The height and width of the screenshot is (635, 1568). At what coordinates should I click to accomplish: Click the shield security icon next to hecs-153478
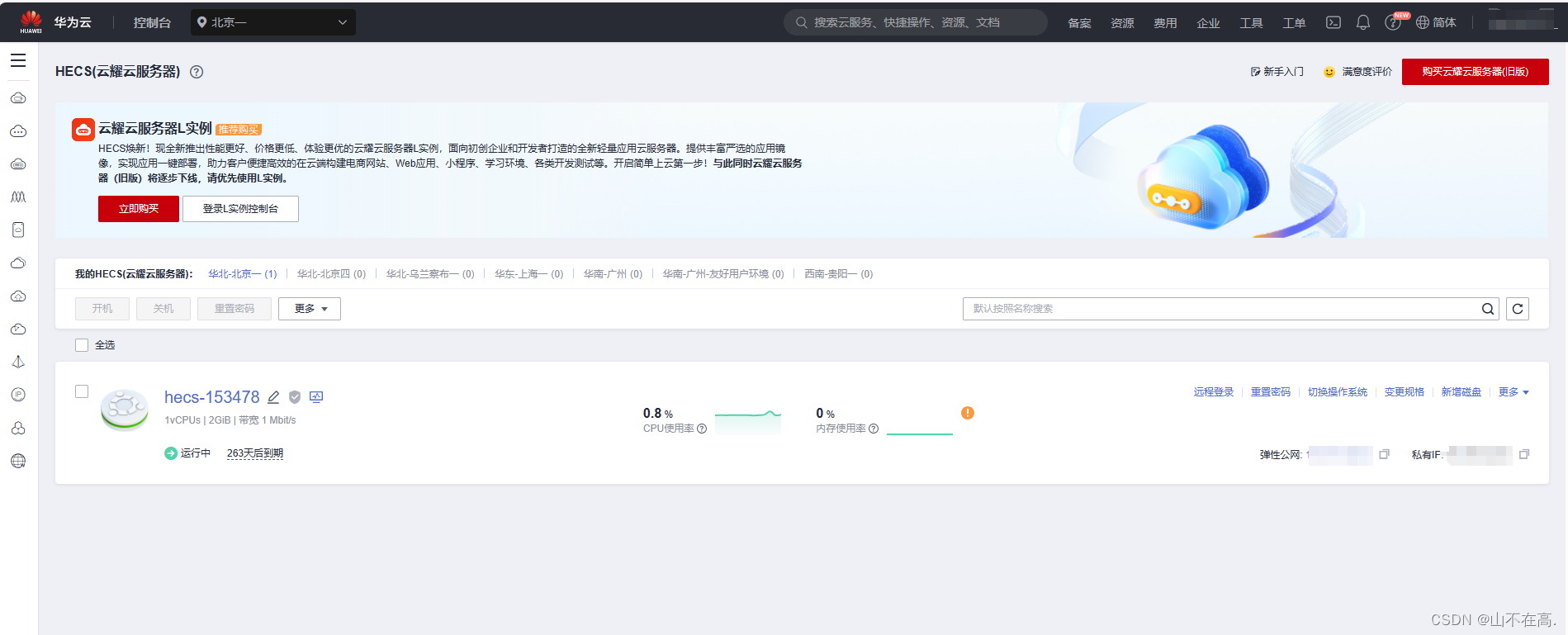click(295, 397)
